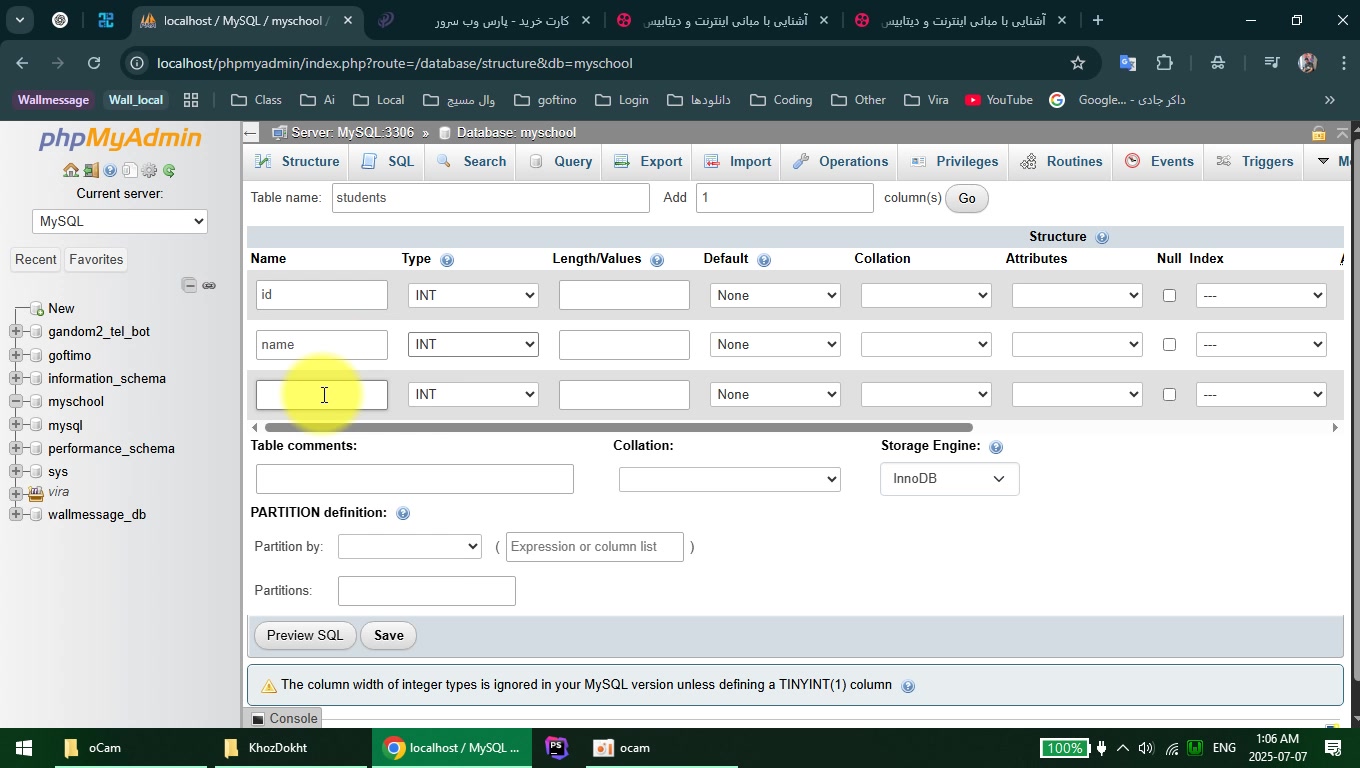The width and height of the screenshot is (1360, 768).
Task: Open the media controls music-note icon
Action: 1272,63
